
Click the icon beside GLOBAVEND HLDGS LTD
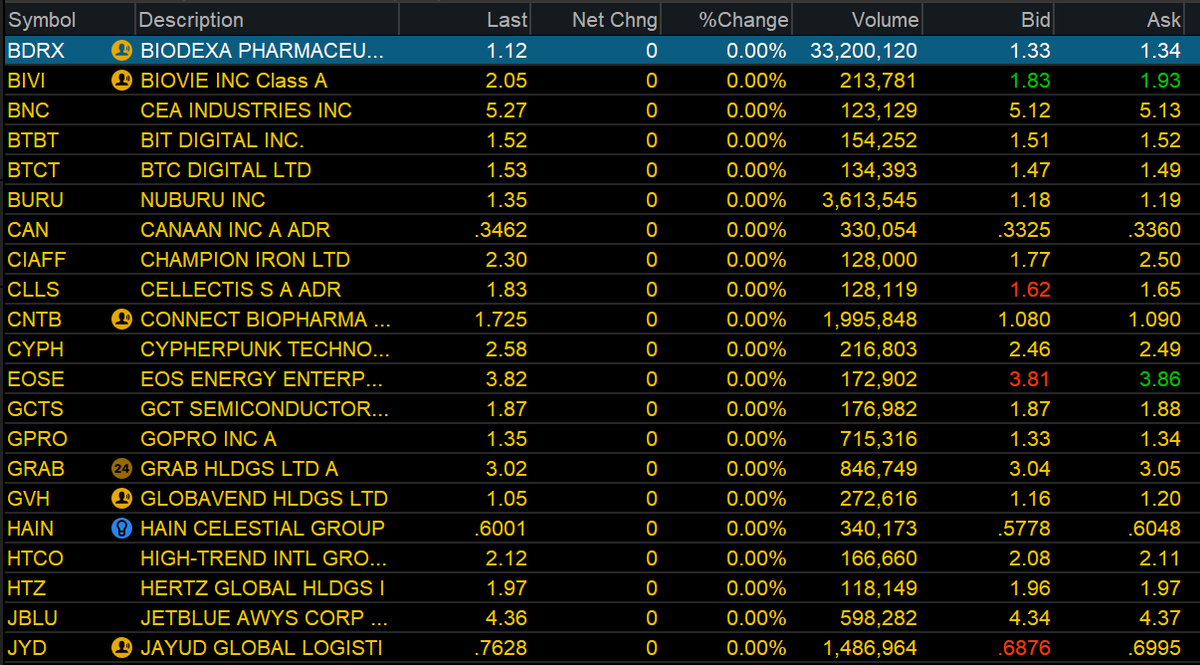click(121, 498)
